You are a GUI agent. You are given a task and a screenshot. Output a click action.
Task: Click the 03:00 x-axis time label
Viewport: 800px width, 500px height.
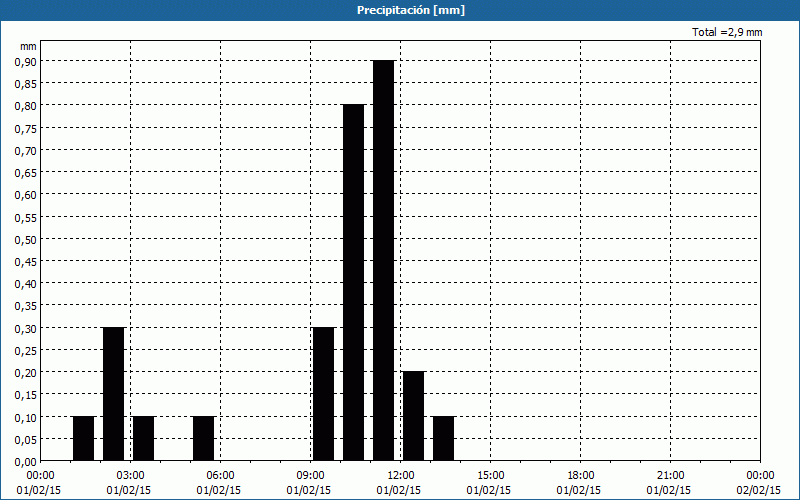point(131,476)
